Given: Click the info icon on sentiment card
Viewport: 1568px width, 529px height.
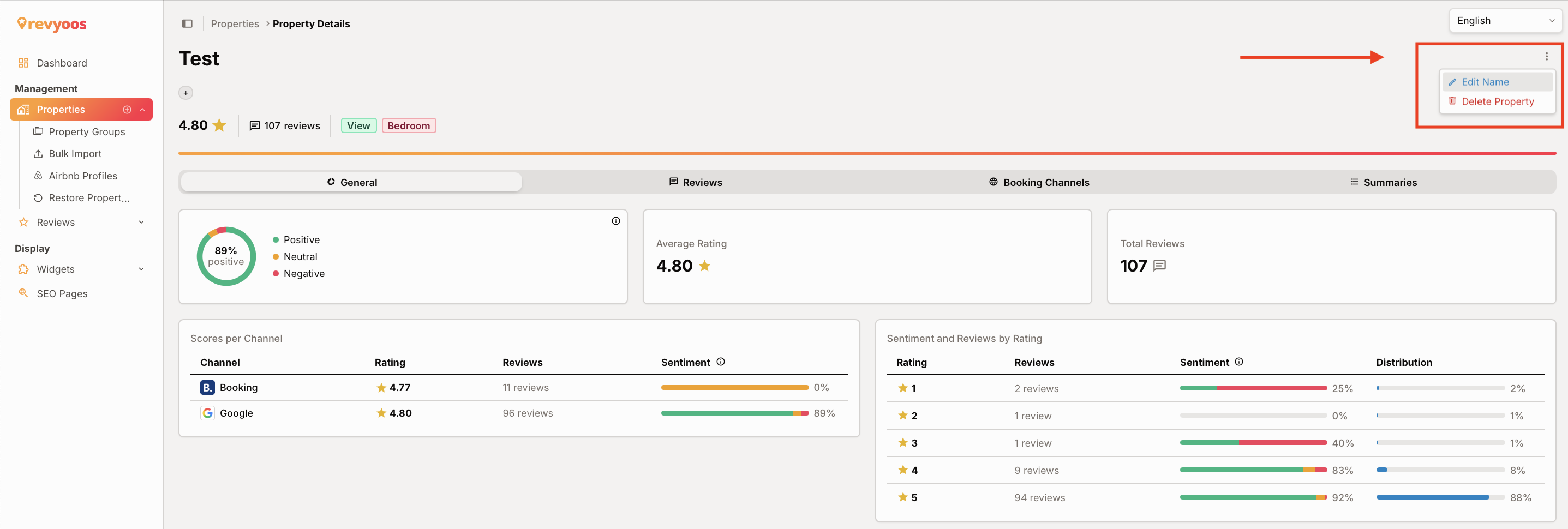Looking at the screenshot, I should (x=615, y=221).
